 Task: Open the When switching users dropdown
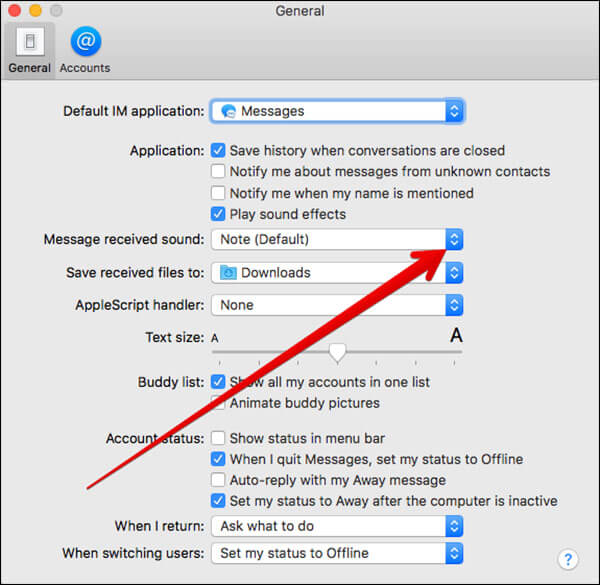(x=337, y=553)
